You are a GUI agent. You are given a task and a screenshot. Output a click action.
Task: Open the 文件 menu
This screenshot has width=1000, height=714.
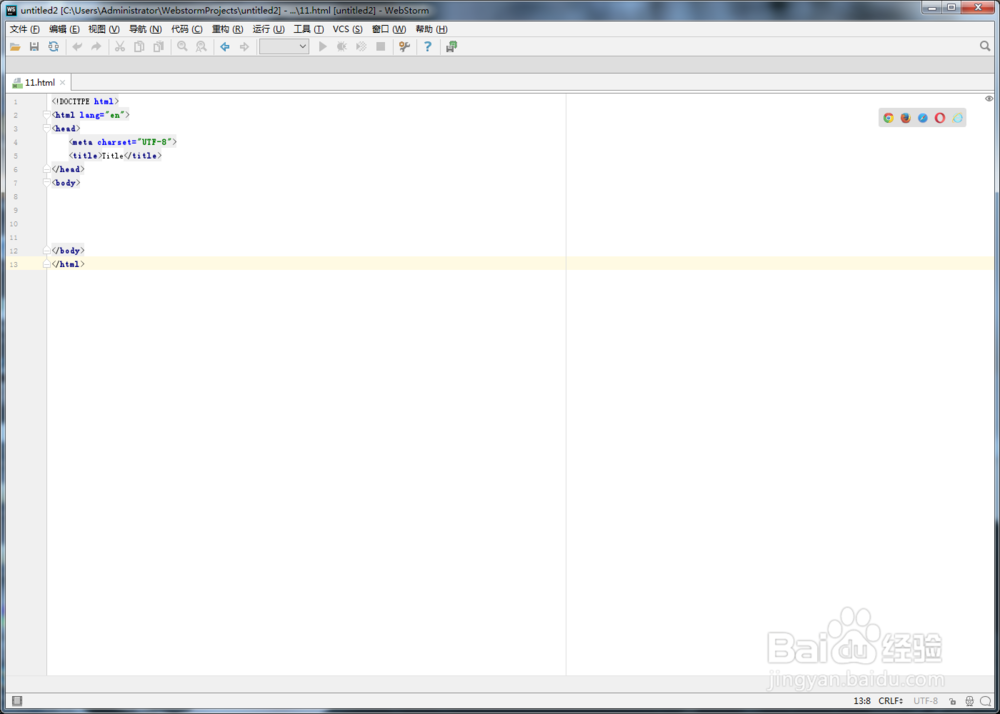[x=20, y=29]
